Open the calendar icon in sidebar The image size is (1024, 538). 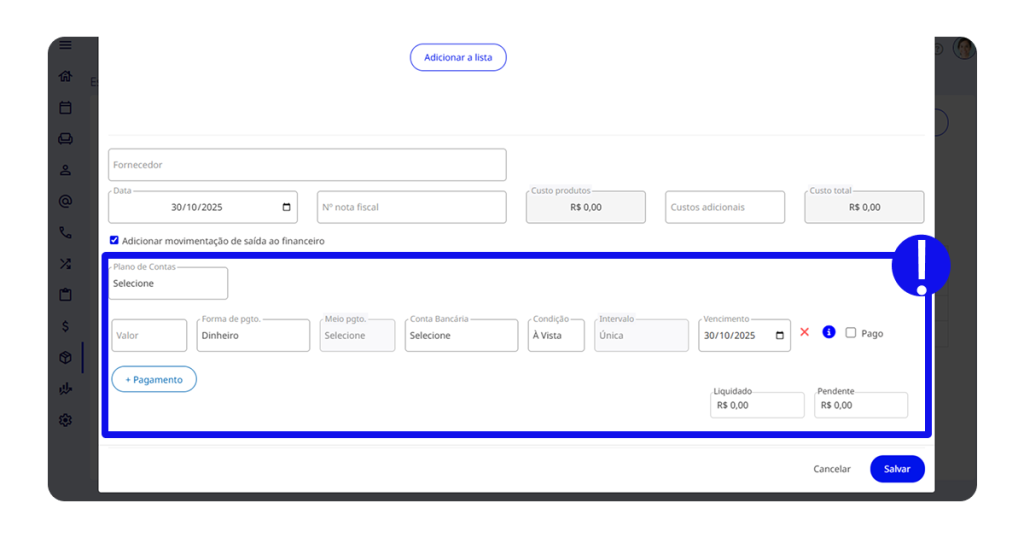[65, 107]
